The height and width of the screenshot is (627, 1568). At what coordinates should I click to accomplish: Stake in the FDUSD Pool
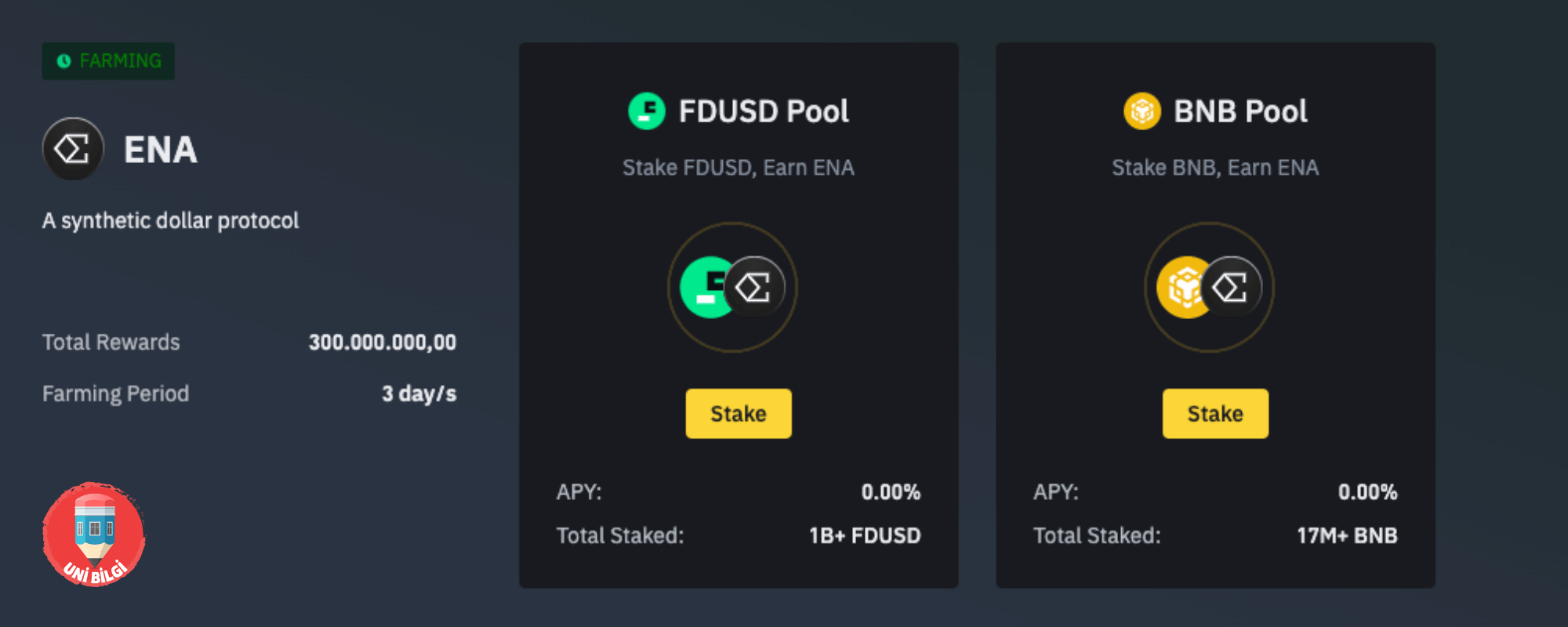(x=739, y=413)
